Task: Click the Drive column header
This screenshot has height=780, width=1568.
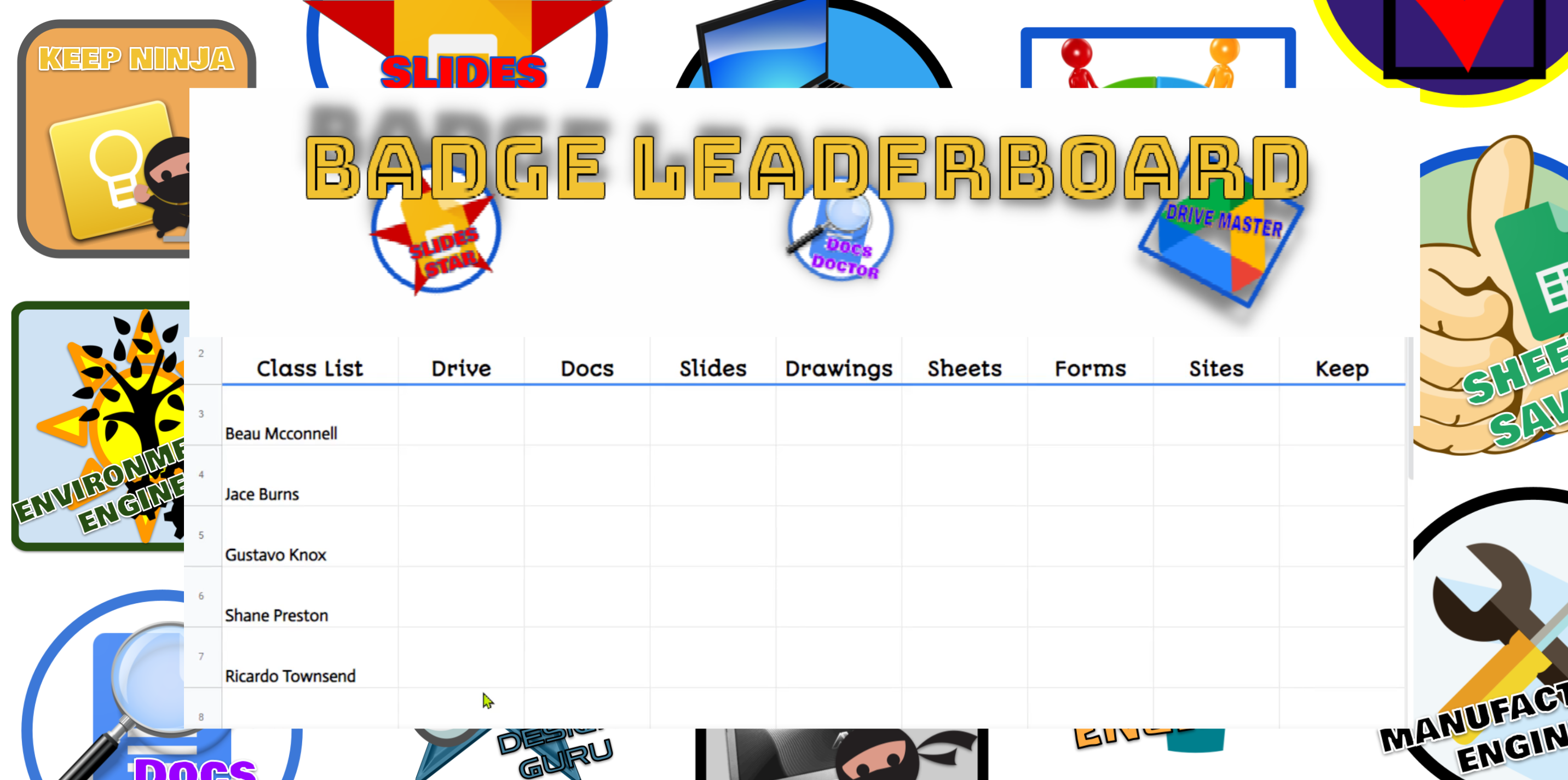Action: coord(460,368)
